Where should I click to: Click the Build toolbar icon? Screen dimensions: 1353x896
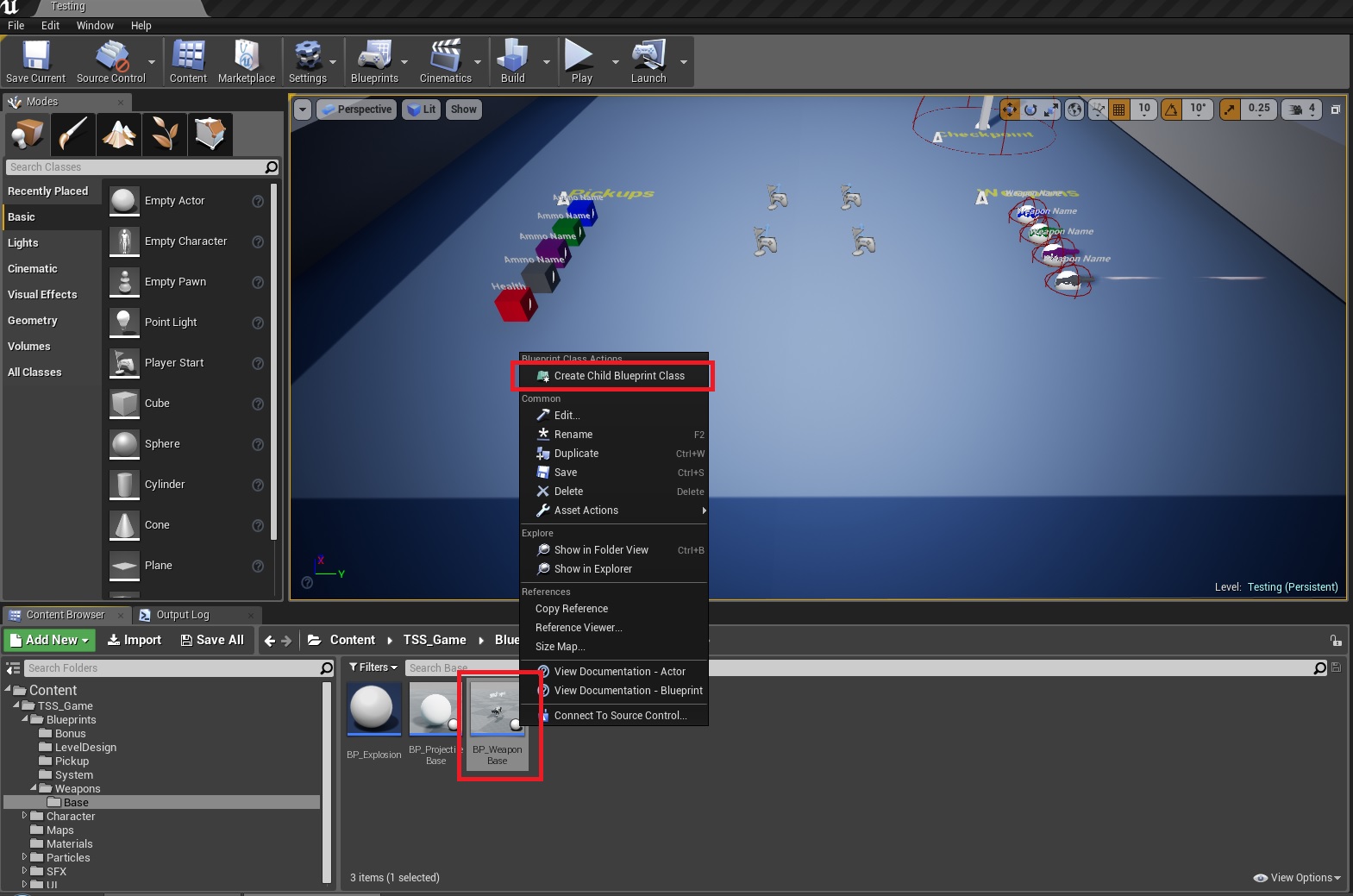pyautogui.click(x=512, y=62)
